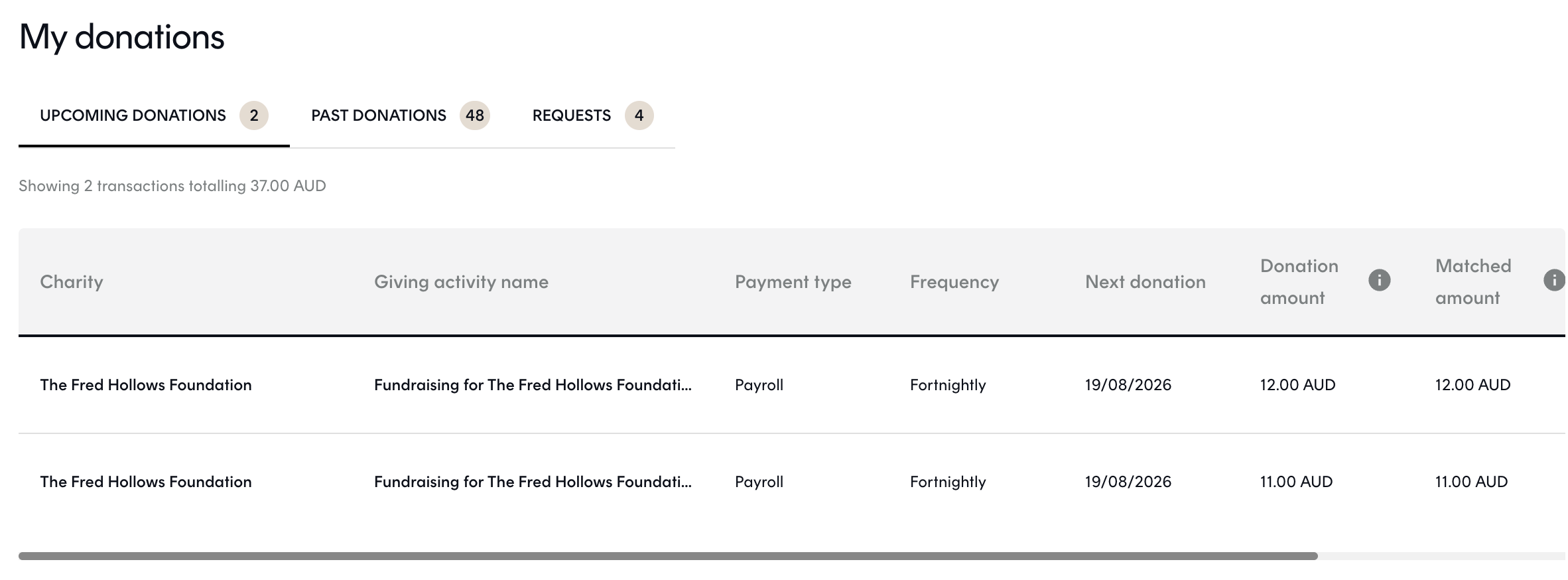Click the Past Donations count badge 48
The height and width of the screenshot is (580, 1568).
[475, 115]
